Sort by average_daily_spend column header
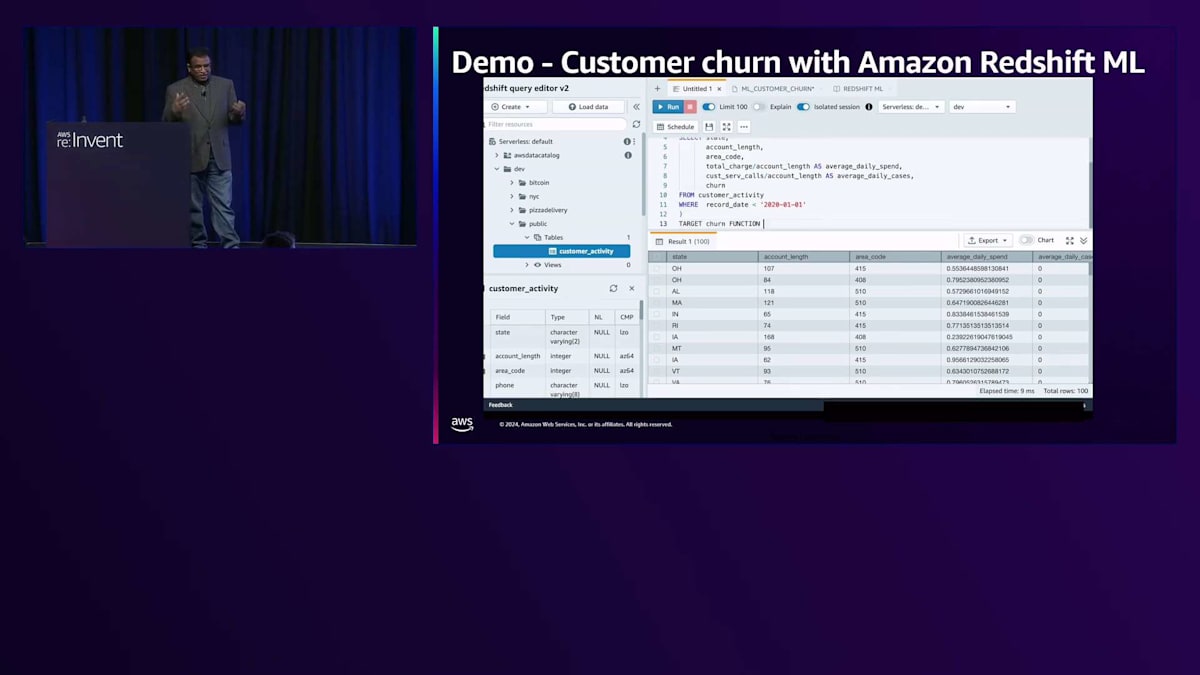This screenshot has width=1200, height=675. click(988, 257)
